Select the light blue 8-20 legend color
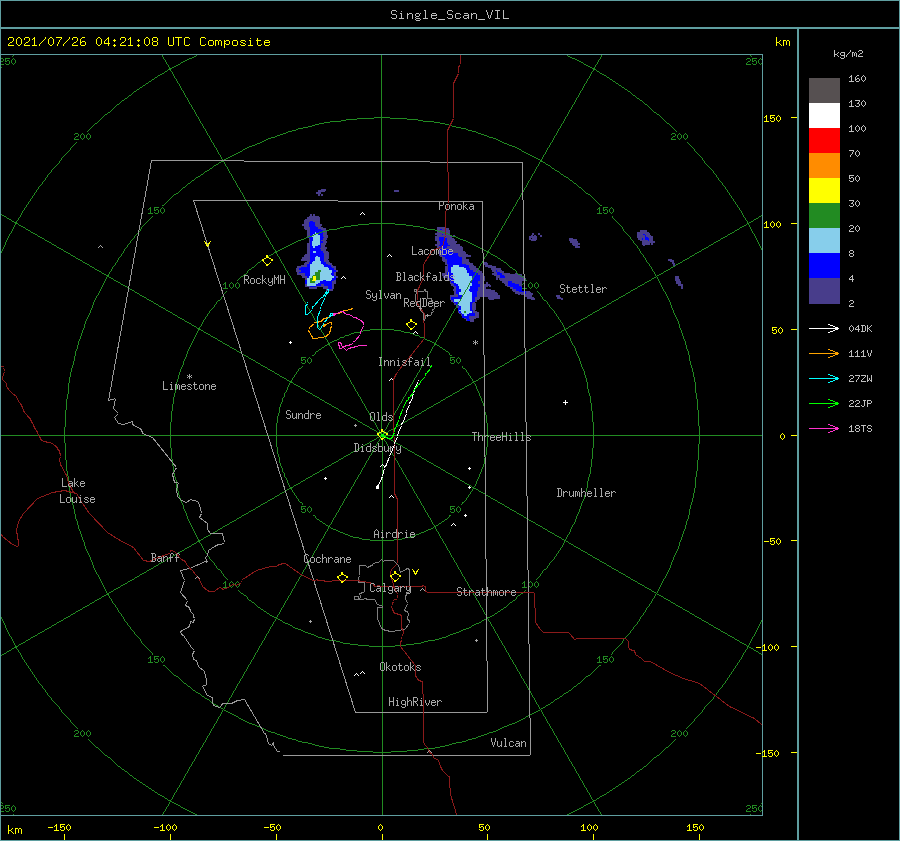Viewport: 900px width, 841px height. [824, 241]
